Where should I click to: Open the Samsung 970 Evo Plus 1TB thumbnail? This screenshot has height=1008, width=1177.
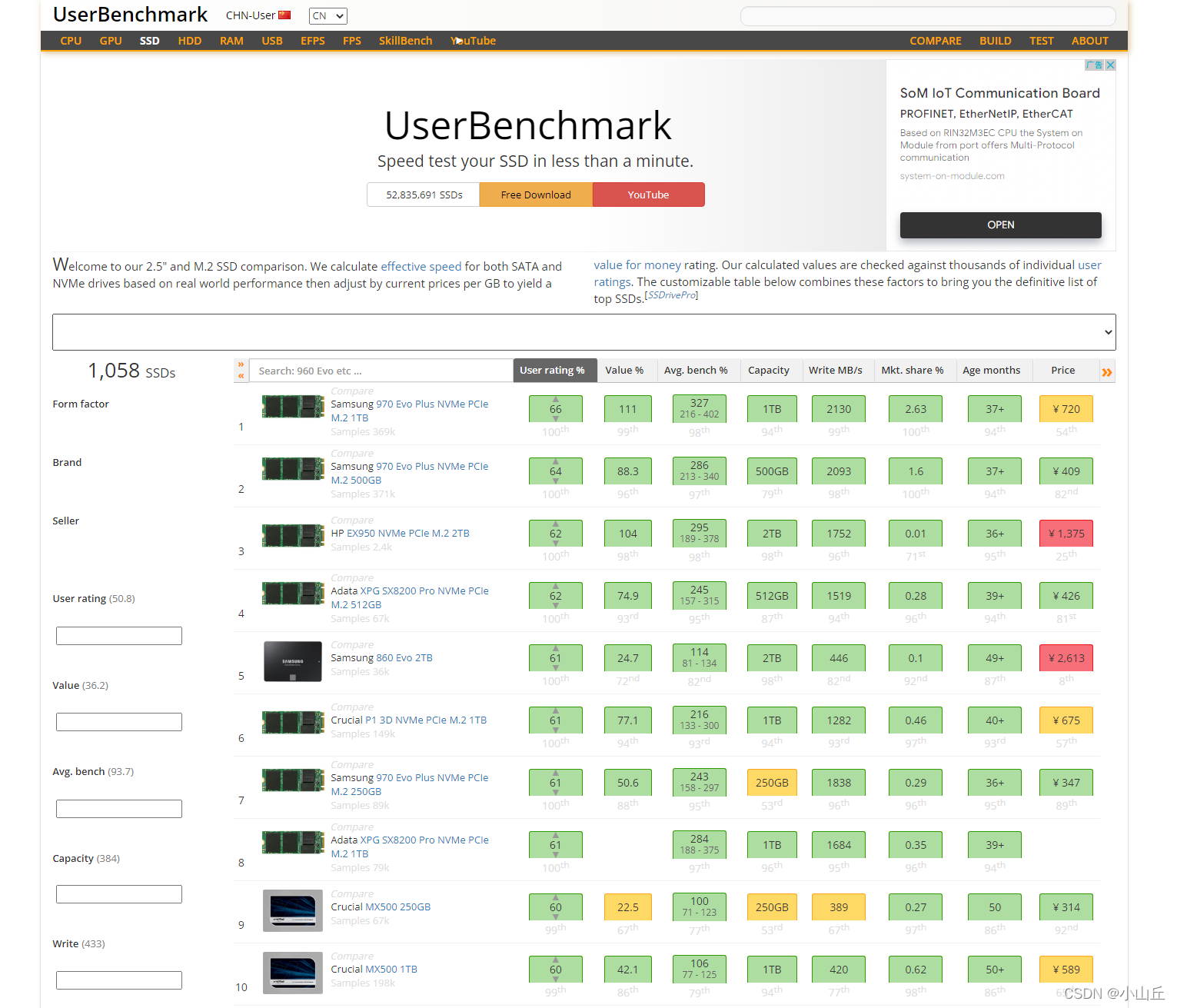tap(293, 407)
